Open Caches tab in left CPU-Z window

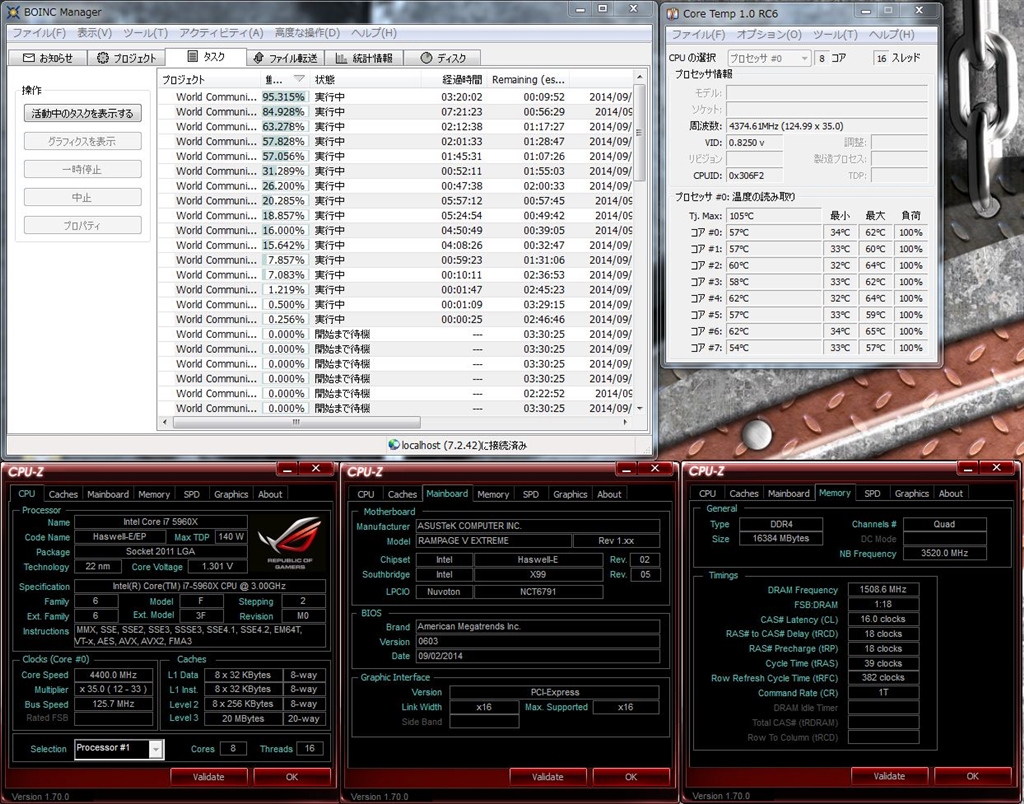tap(63, 494)
